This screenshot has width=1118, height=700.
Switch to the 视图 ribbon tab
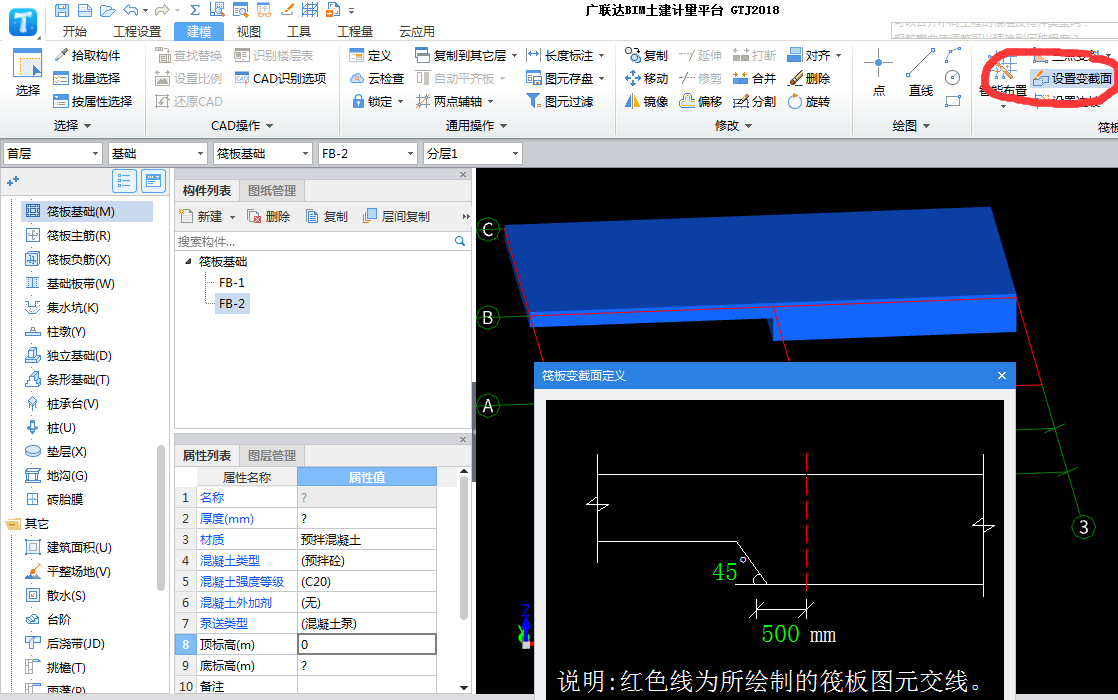tap(249, 31)
